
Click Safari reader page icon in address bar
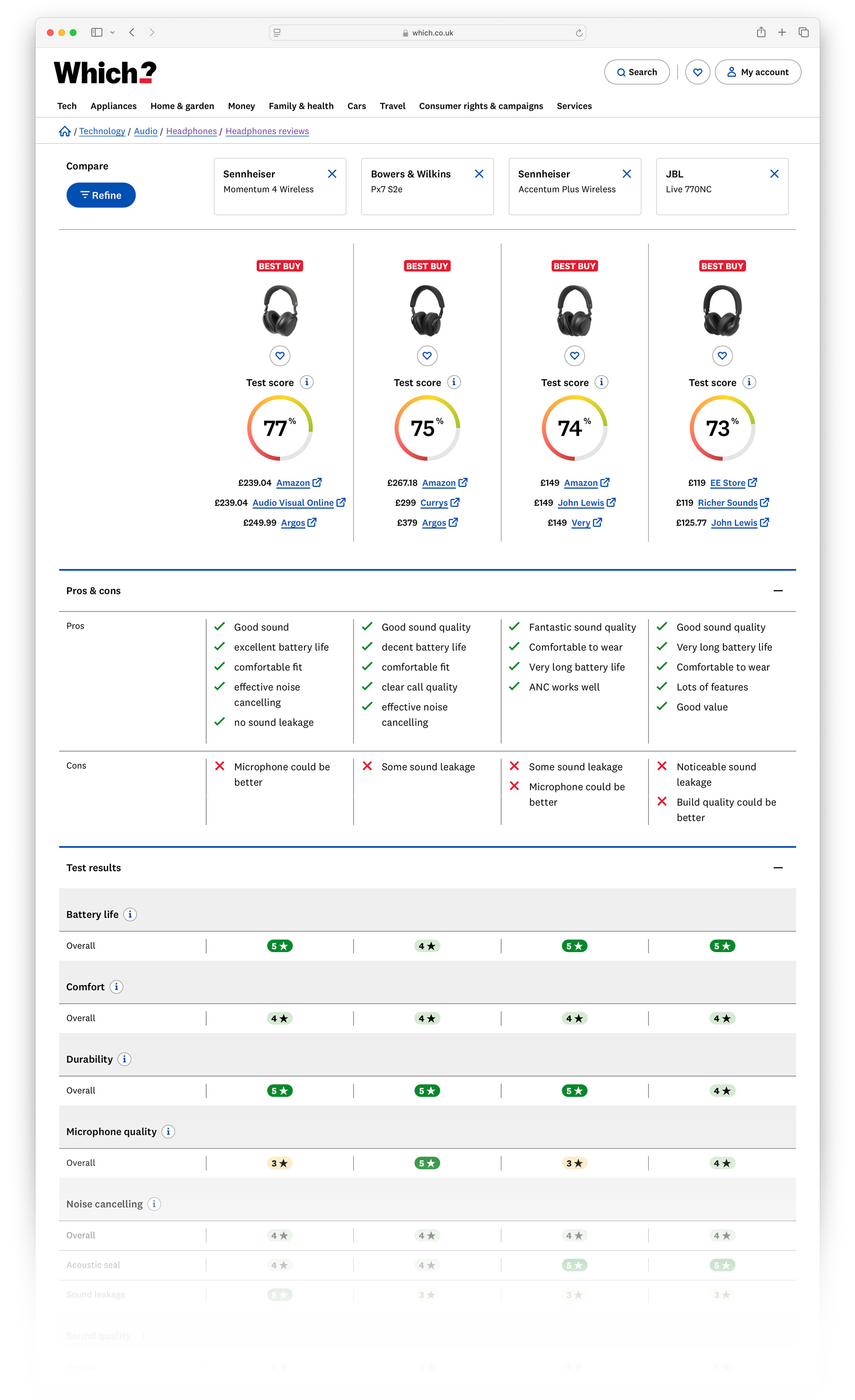click(x=277, y=33)
